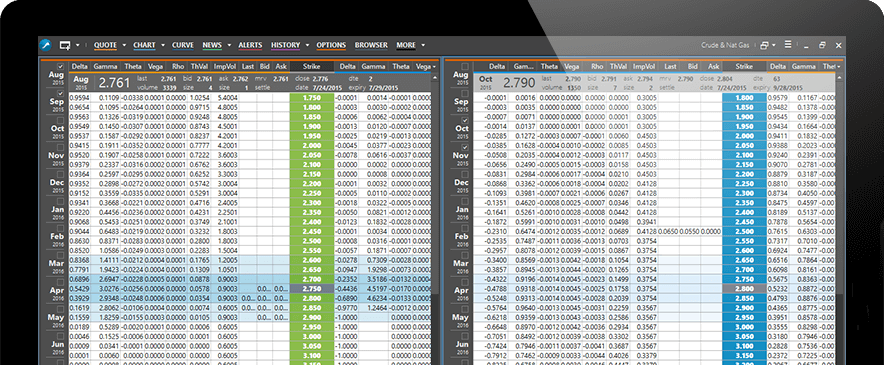
Task: Expand the NEWS dropdown arrow
Action: pos(229,45)
